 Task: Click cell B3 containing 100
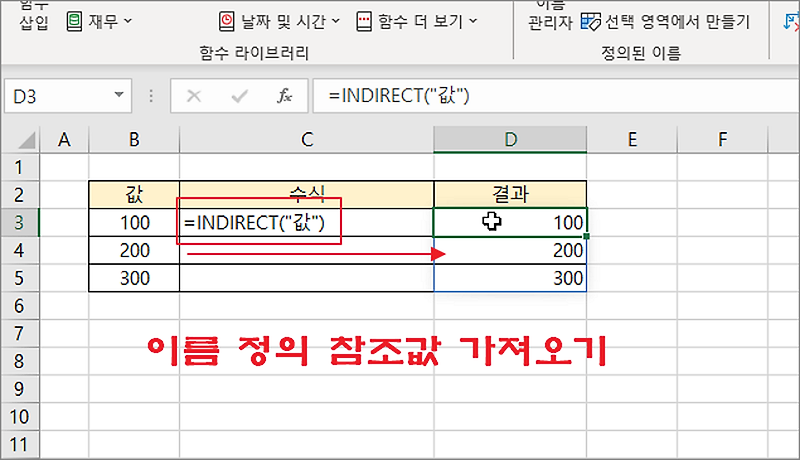tap(134, 222)
